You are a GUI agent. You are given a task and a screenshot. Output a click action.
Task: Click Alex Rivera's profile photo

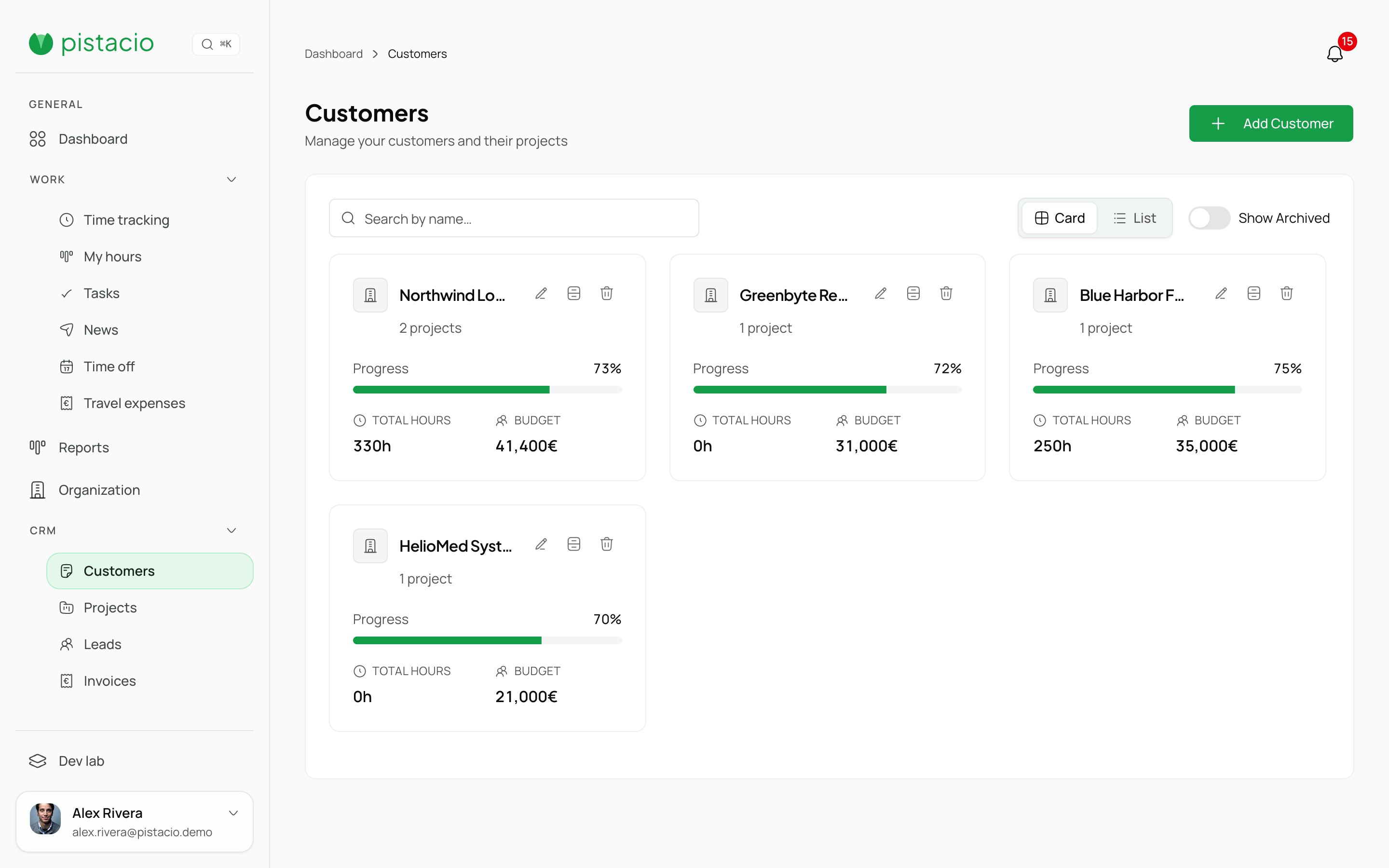point(45,819)
